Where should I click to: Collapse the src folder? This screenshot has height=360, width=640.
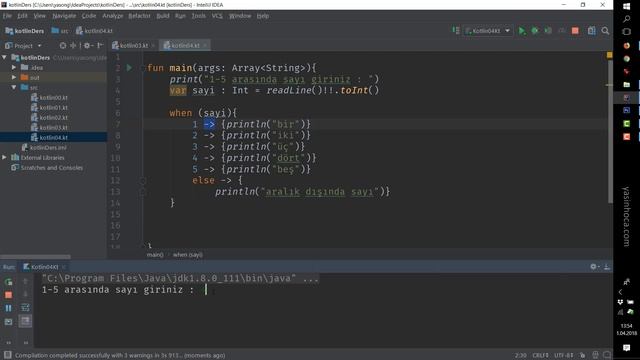click(14, 87)
